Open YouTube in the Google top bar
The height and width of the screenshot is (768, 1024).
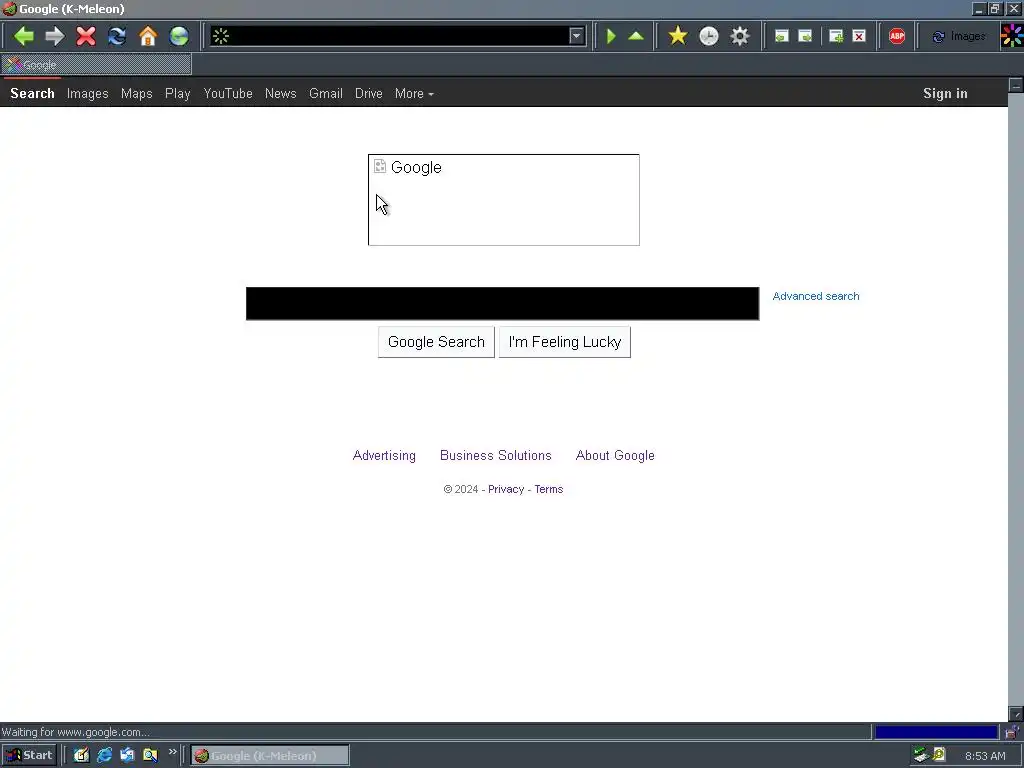pos(228,93)
